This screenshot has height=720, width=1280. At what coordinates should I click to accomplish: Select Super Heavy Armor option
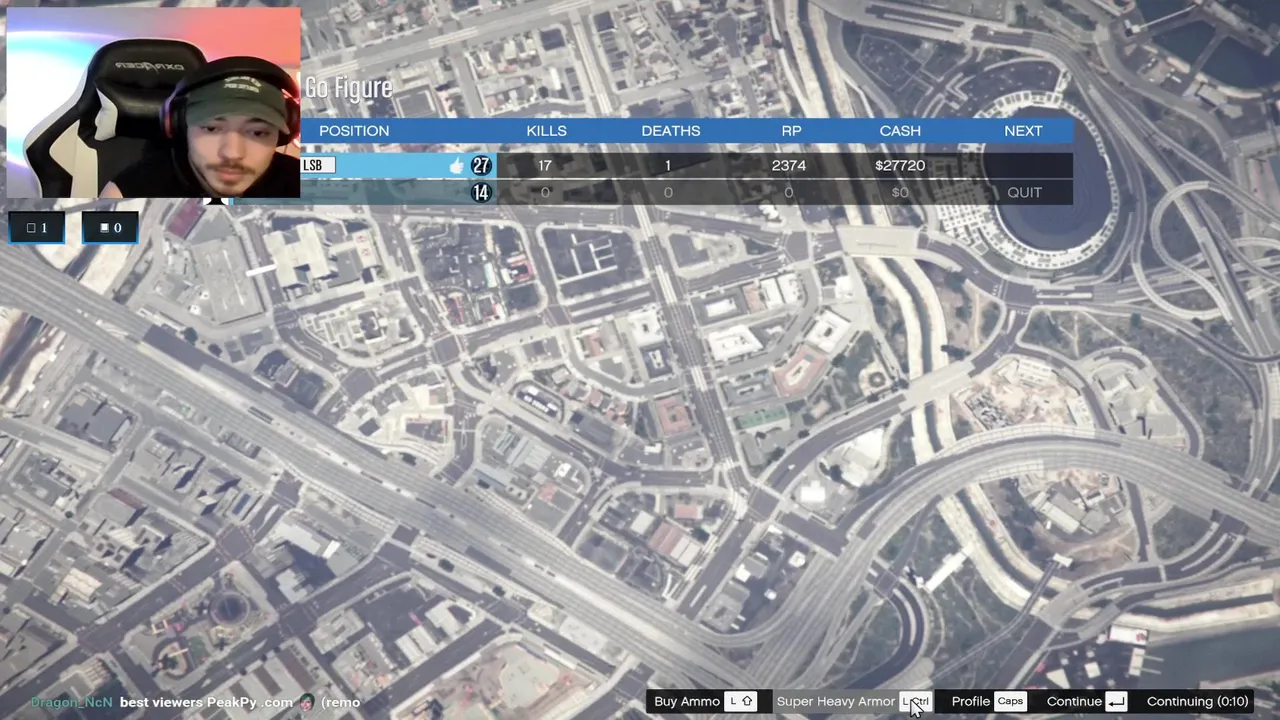point(835,701)
